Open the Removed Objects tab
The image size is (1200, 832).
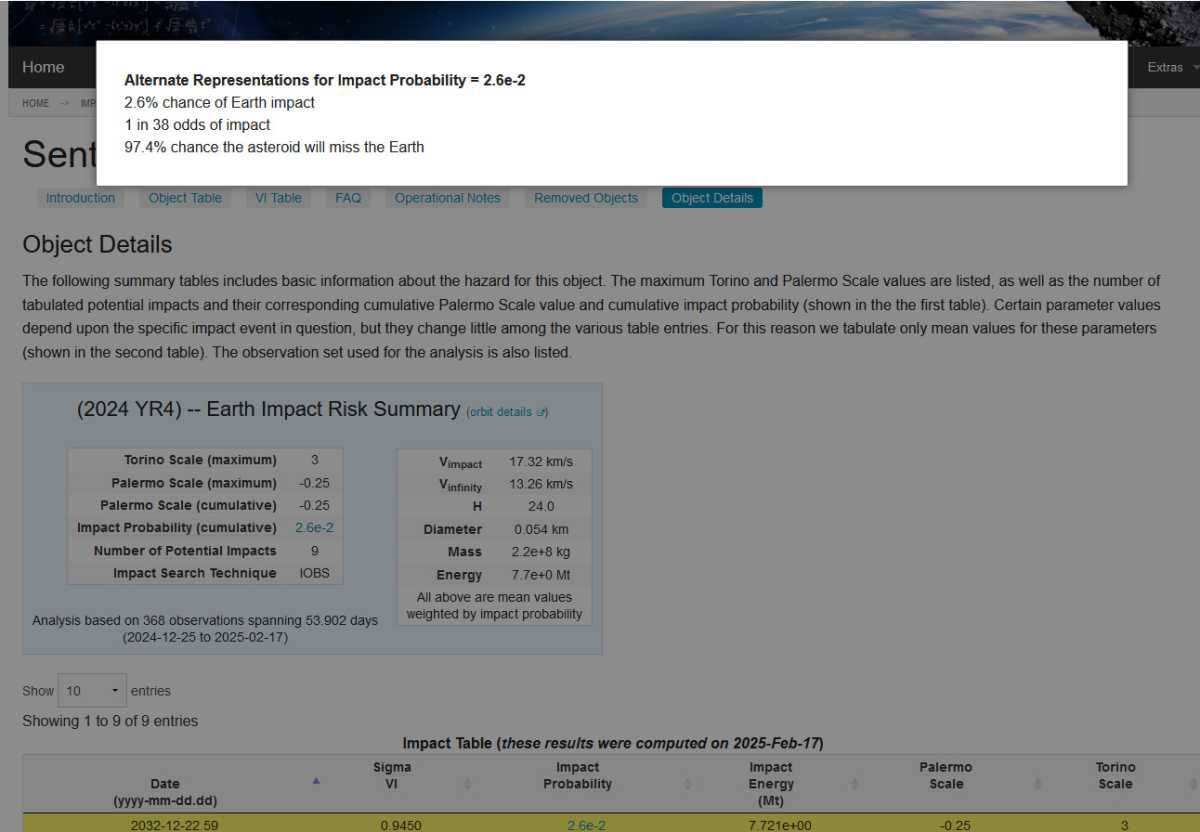(585, 198)
